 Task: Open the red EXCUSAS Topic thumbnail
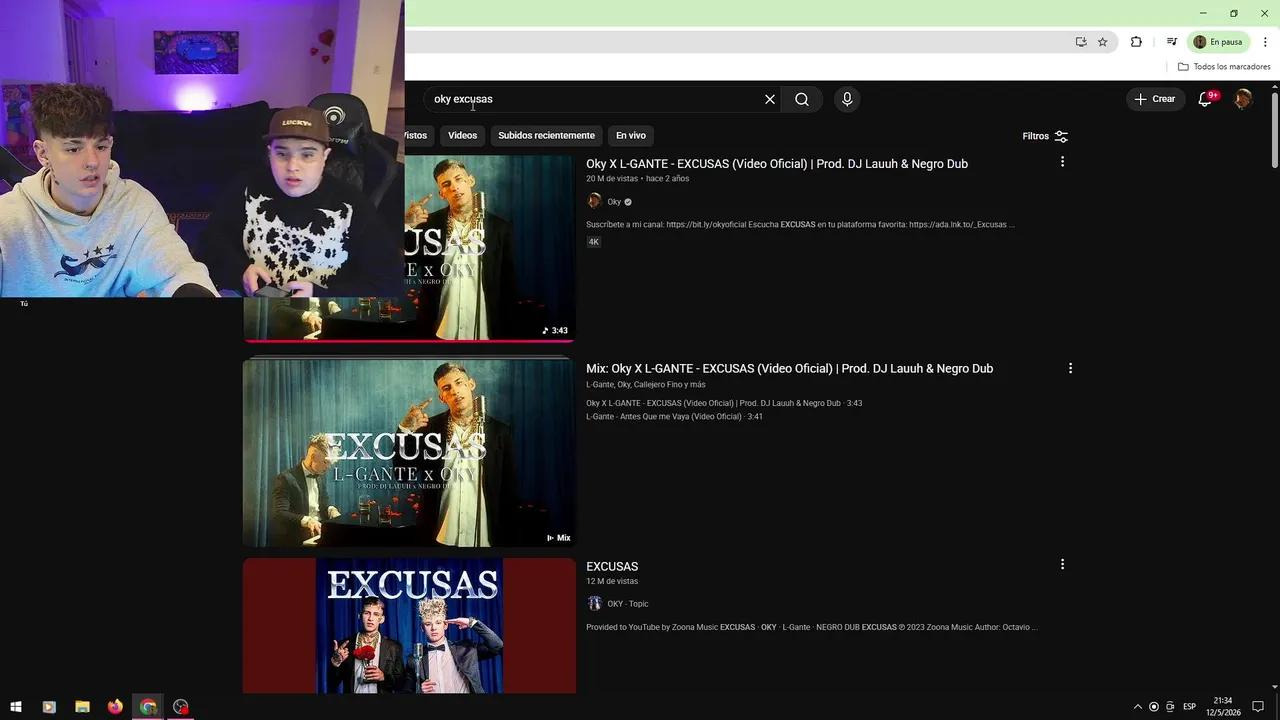click(x=409, y=625)
